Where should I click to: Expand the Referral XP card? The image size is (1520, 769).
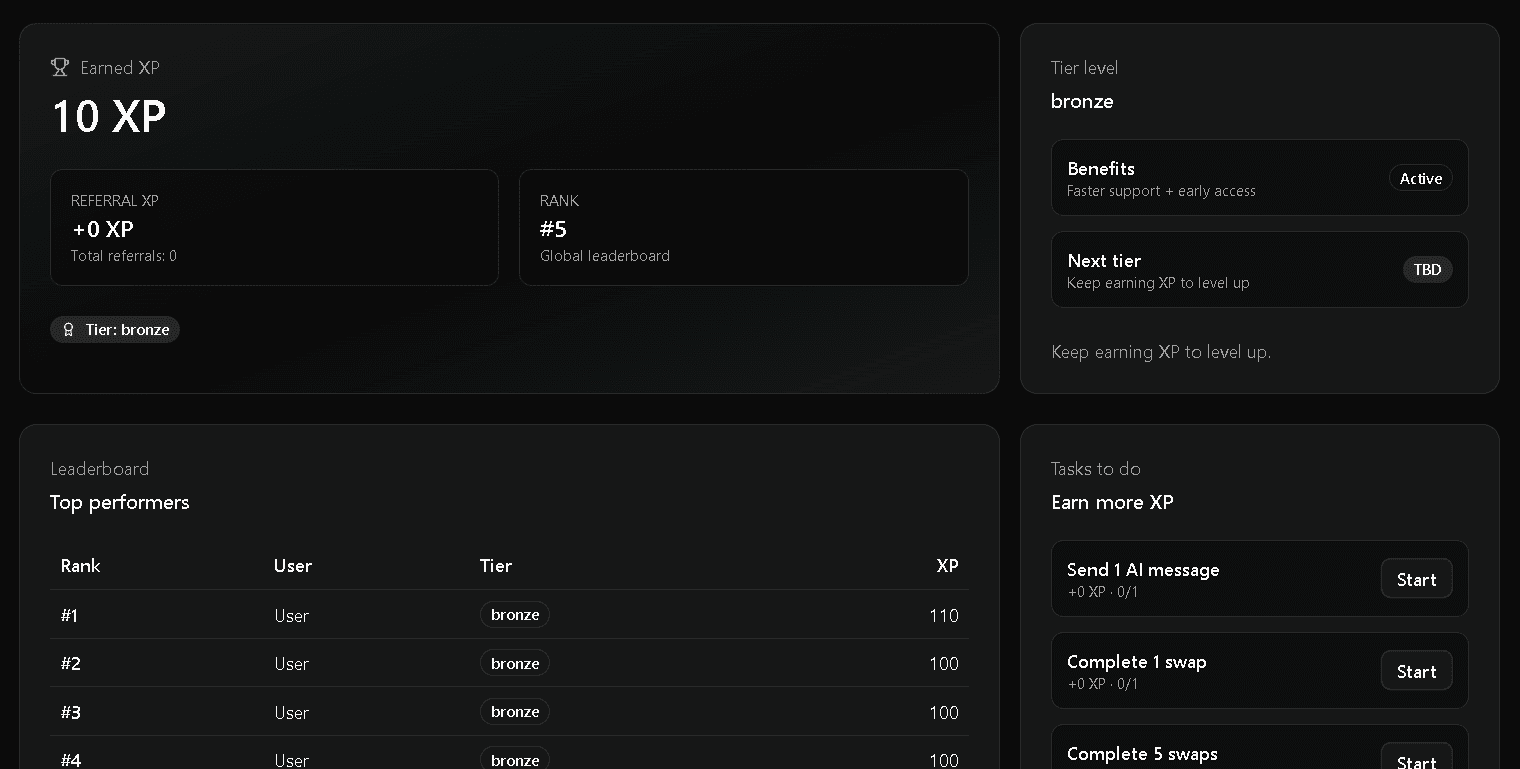pos(274,227)
